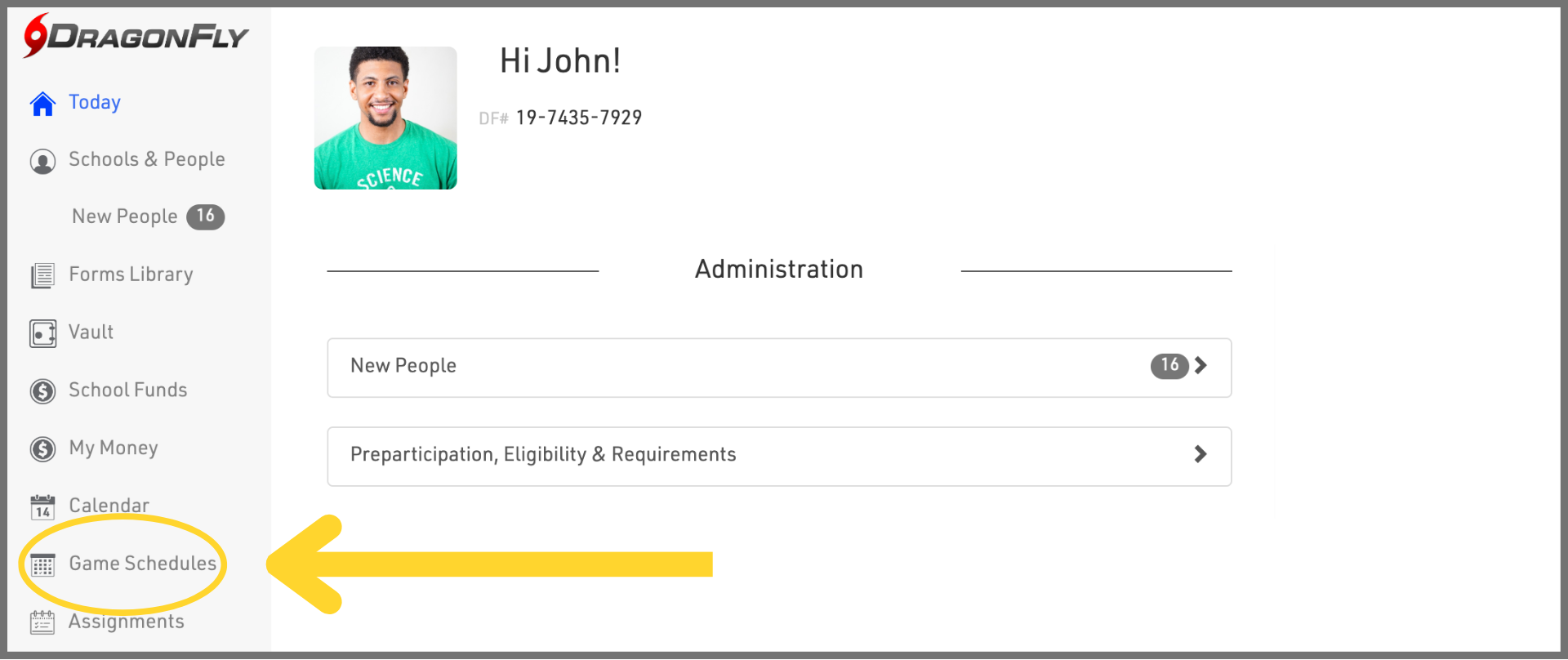Click the Forms Library document icon

[x=42, y=276]
